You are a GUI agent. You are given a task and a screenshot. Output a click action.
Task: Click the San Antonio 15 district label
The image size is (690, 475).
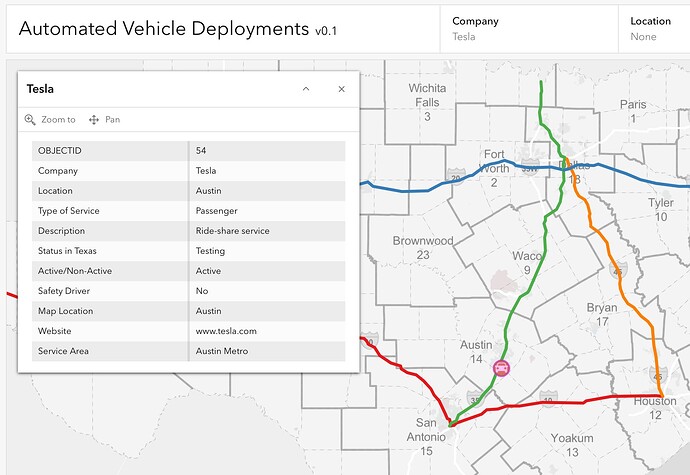pyautogui.click(x=426, y=437)
